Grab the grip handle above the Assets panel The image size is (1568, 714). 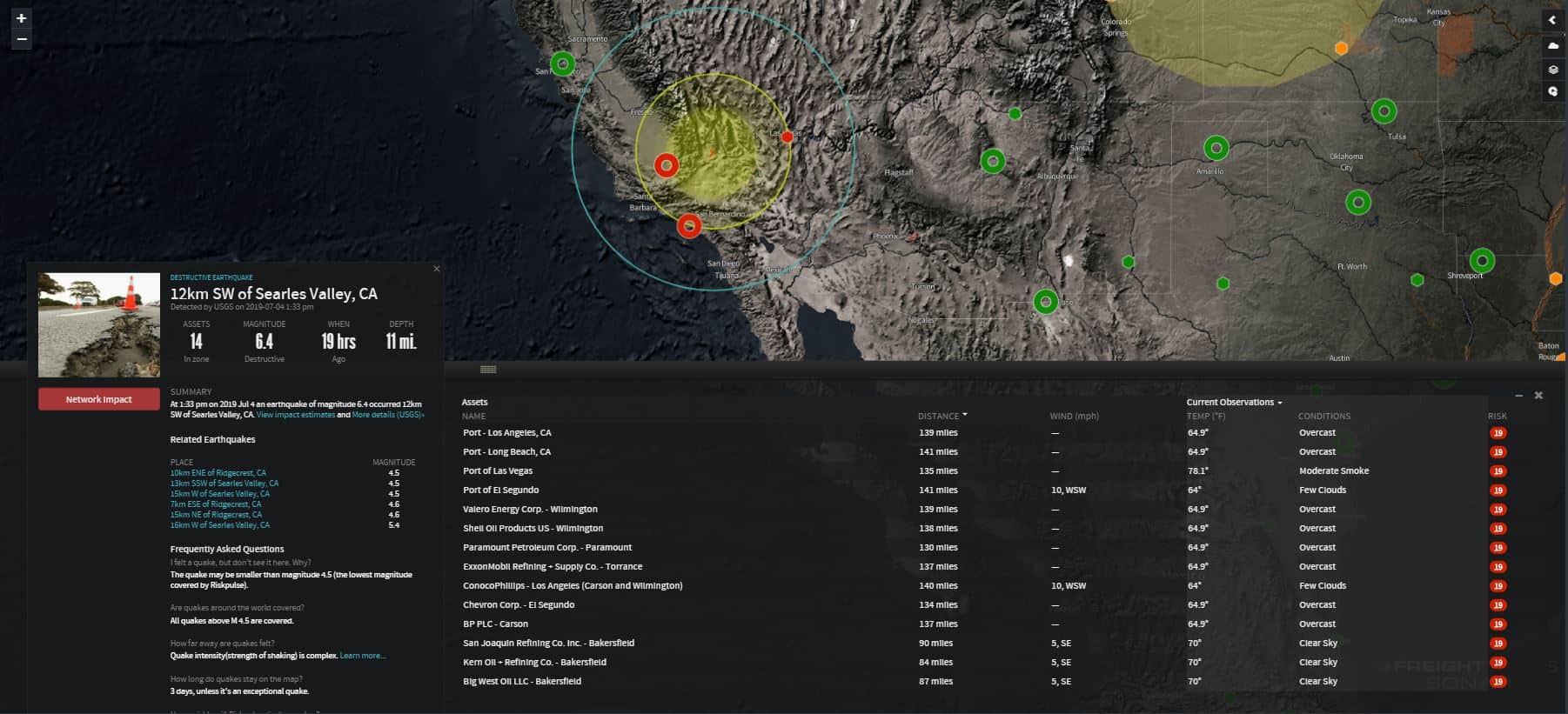coord(488,370)
